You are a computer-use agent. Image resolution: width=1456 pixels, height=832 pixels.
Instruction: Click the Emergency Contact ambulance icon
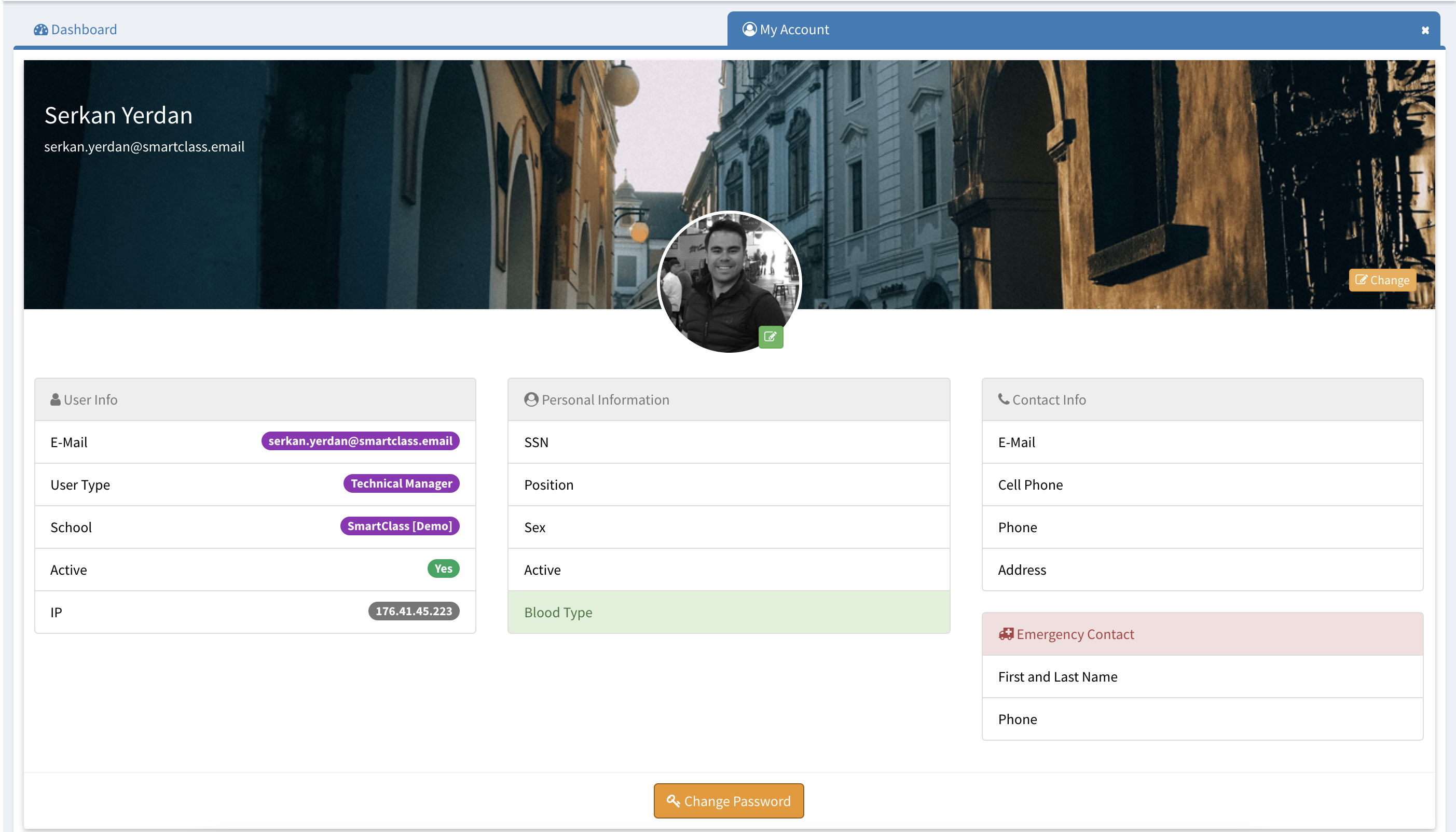click(x=1006, y=634)
